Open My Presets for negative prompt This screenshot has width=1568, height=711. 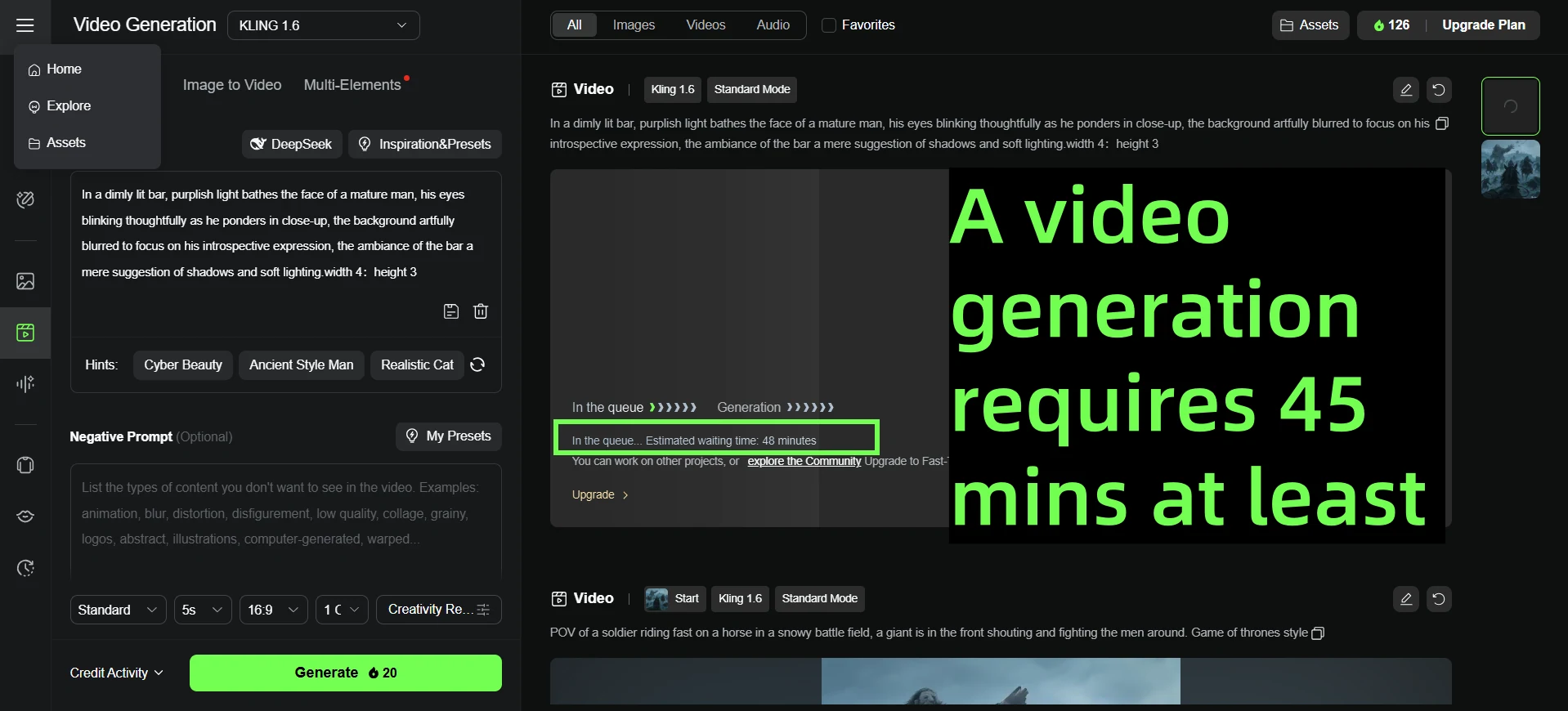(449, 436)
